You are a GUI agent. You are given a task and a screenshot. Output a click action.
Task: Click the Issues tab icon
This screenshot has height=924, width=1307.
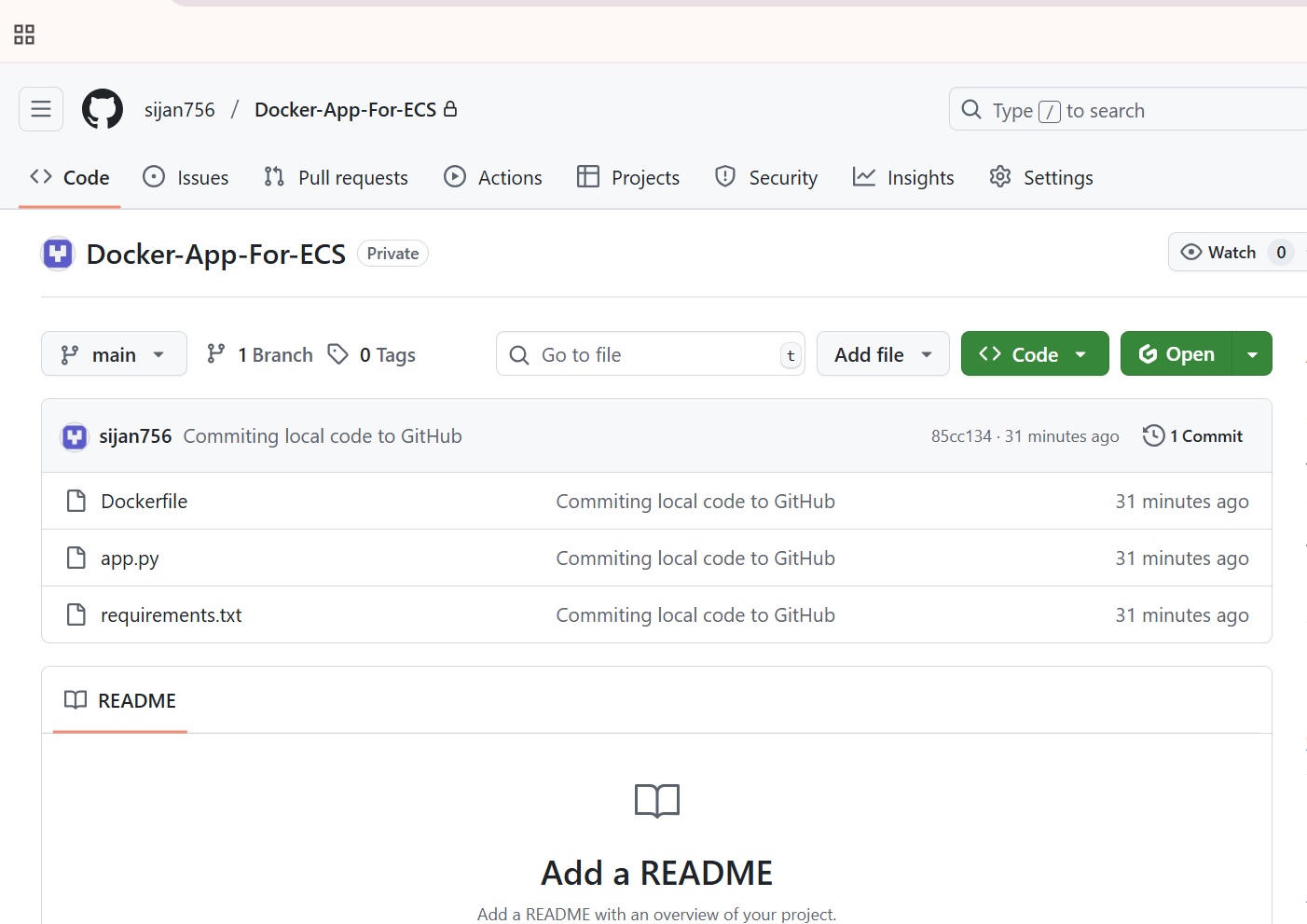coord(153,176)
